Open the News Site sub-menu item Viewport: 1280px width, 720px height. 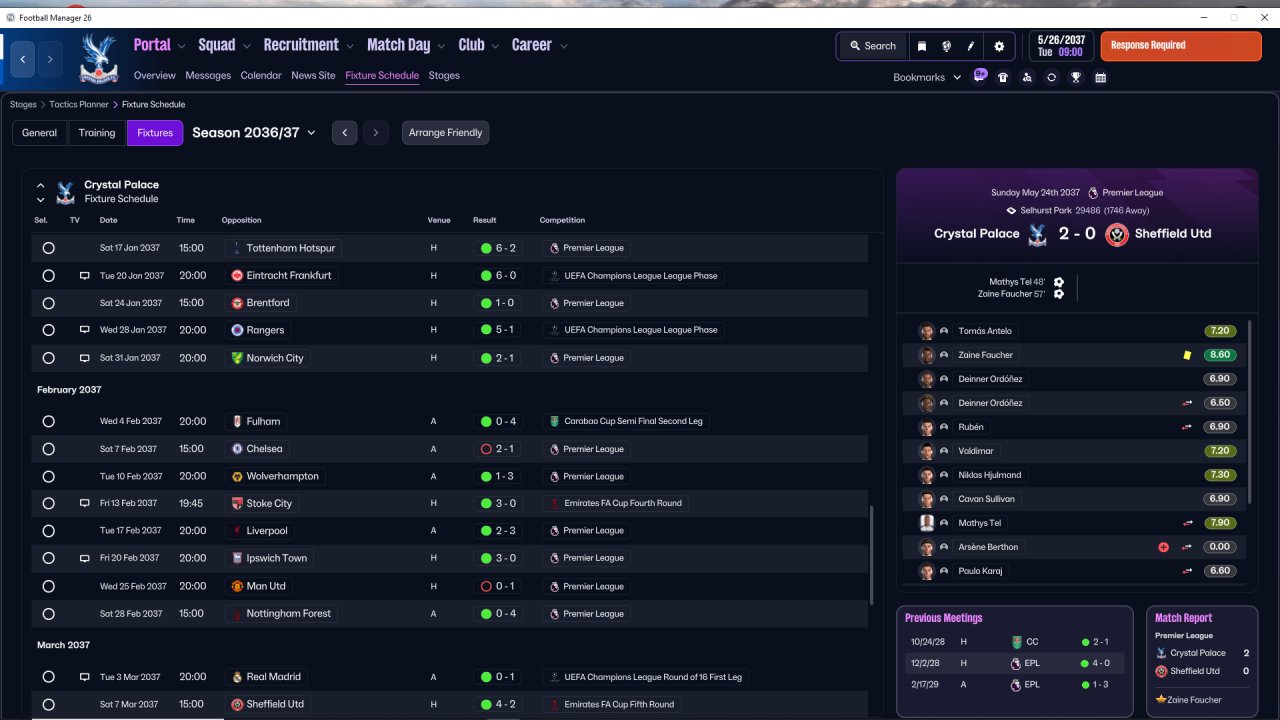tap(313, 75)
